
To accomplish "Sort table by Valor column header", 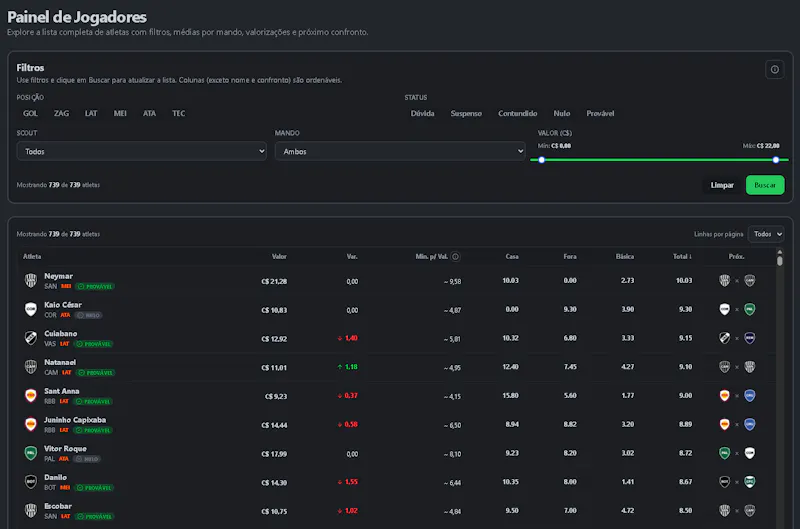I will point(279,257).
